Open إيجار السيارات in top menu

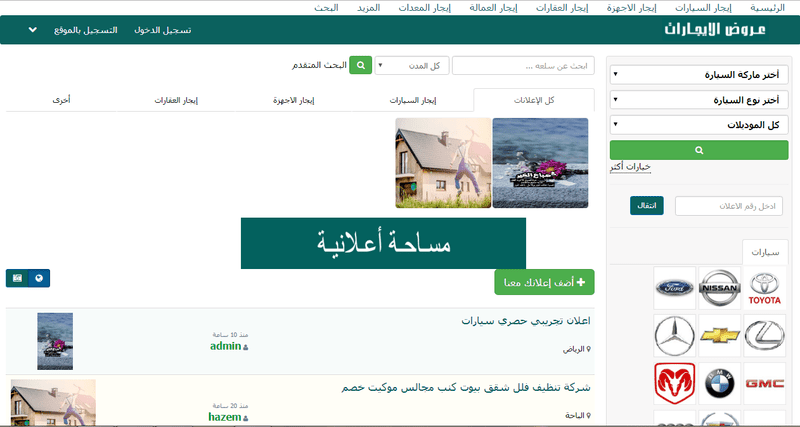(703, 8)
